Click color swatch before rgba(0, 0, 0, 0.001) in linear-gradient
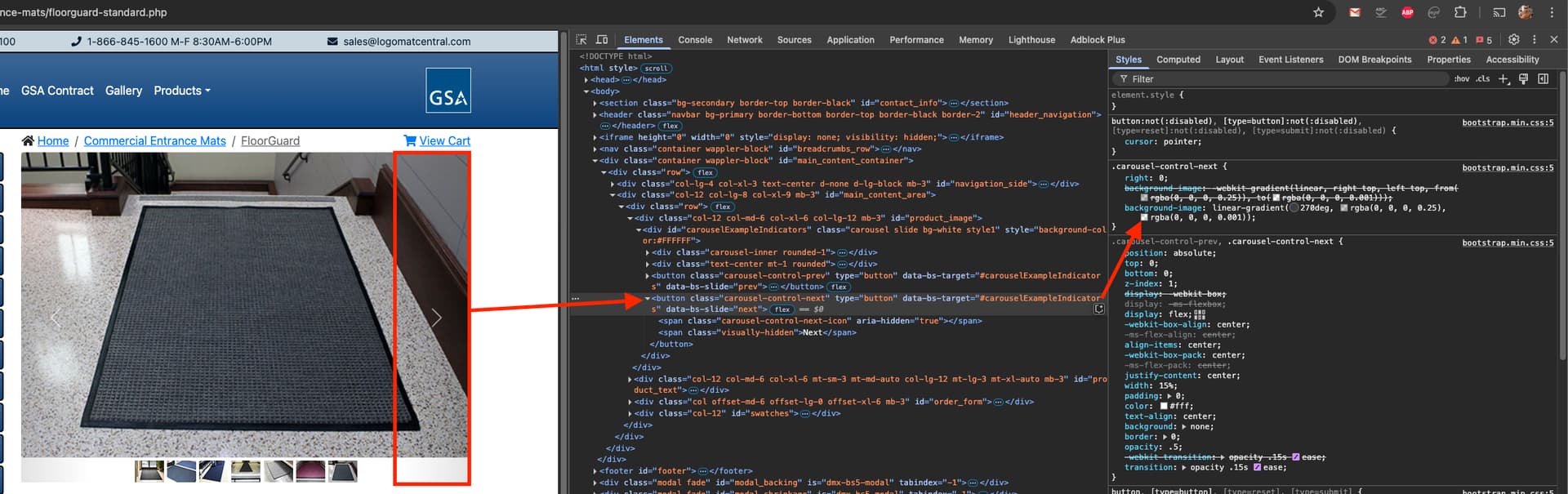Screen dimensions: 1568x494 [x=1145, y=218]
